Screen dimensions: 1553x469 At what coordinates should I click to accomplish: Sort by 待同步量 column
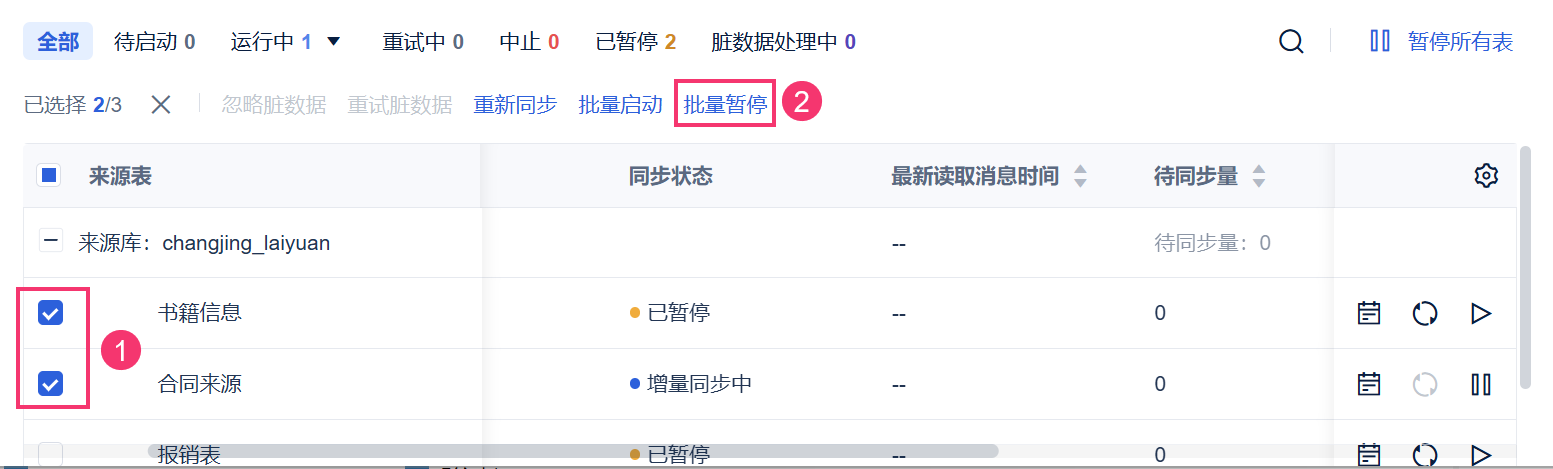pos(1259,176)
